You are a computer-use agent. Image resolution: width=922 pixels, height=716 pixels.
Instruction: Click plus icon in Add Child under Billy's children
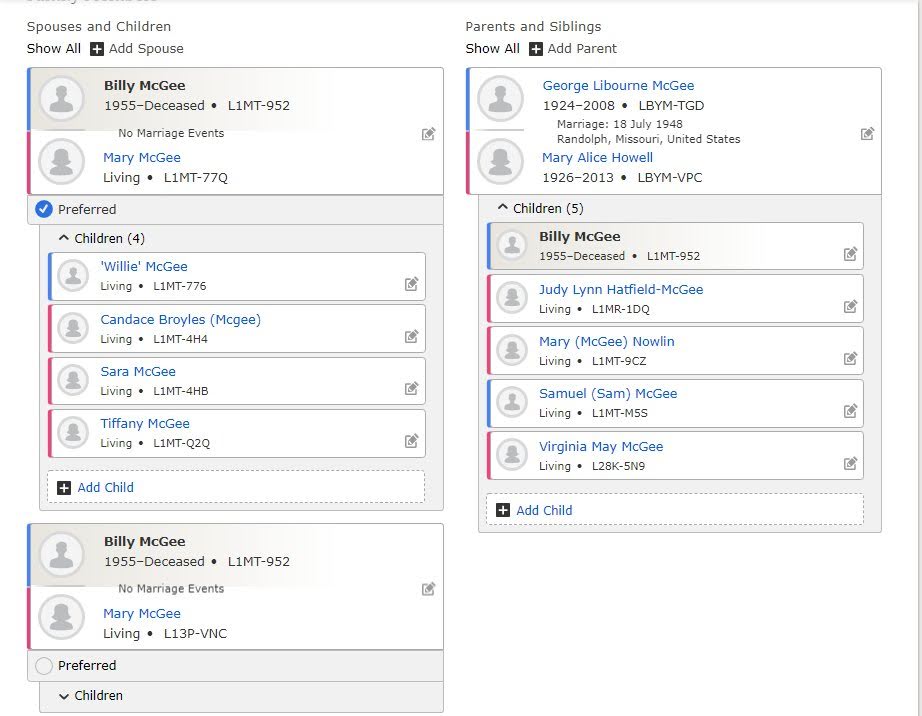click(64, 488)
